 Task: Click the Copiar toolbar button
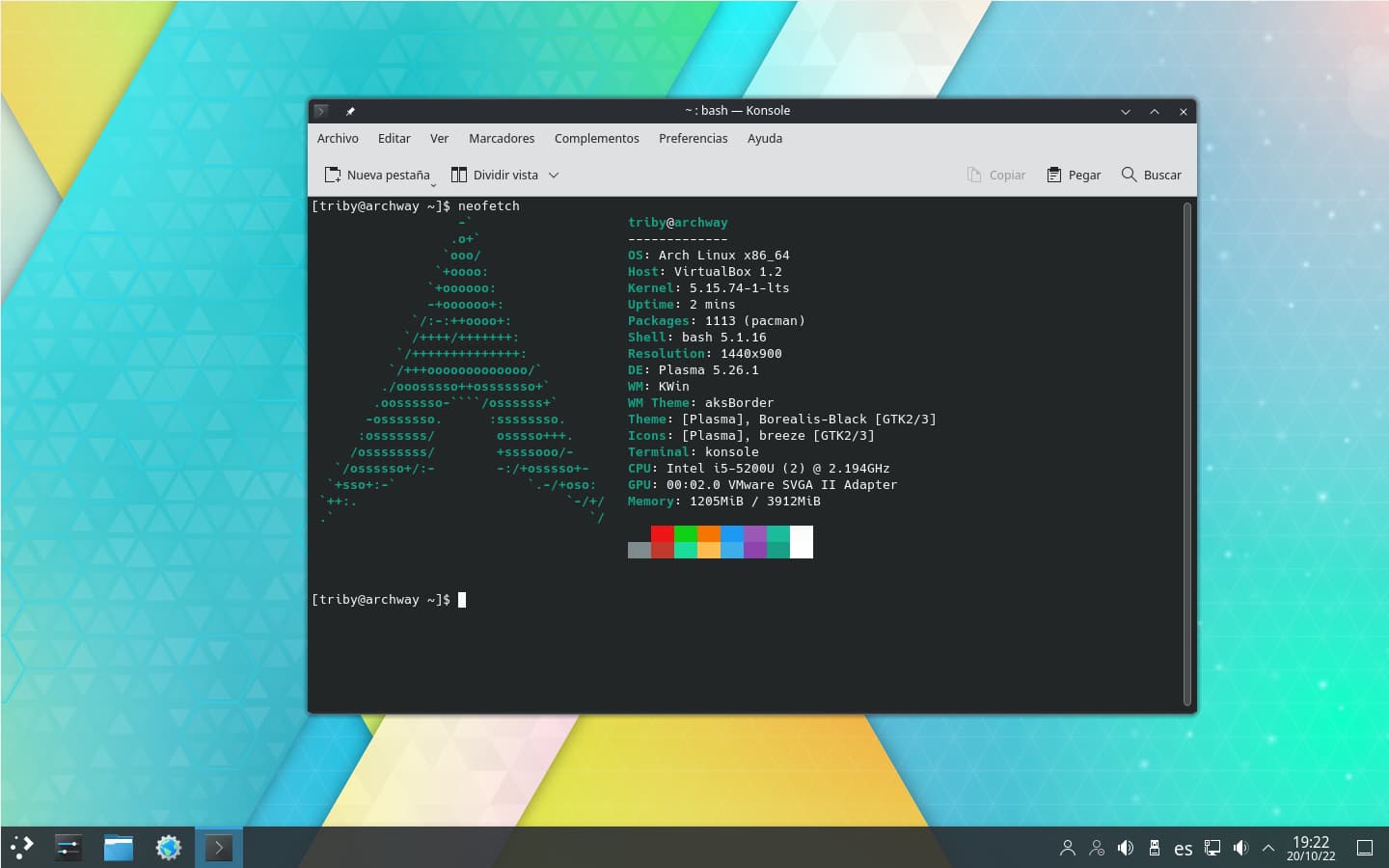996,175
